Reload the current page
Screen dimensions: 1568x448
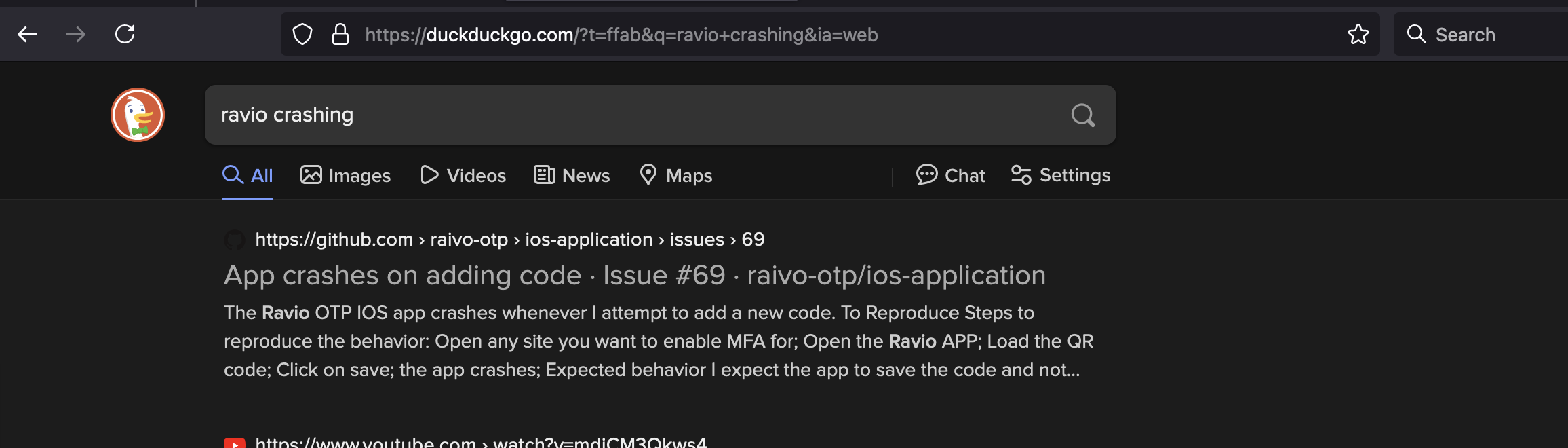click(x=125, y=34)
